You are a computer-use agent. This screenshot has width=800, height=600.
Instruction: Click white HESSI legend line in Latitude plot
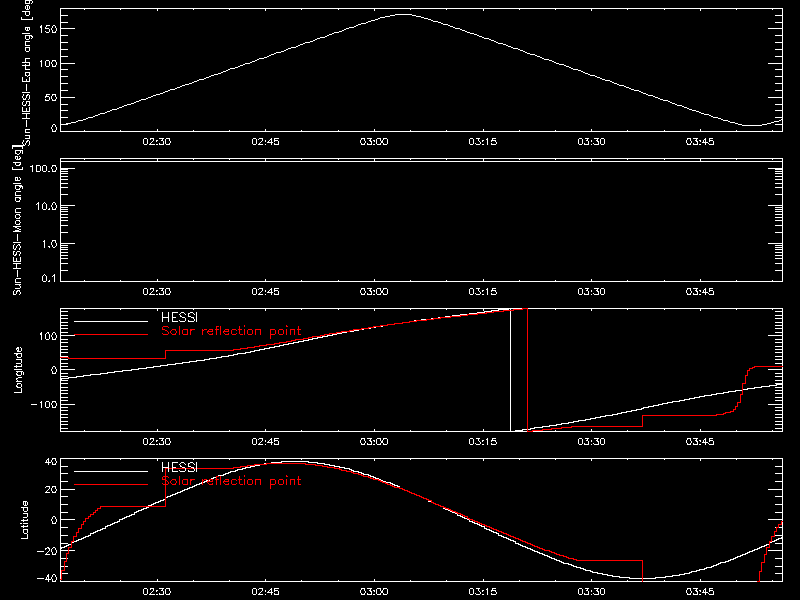[x=111, y=471]
